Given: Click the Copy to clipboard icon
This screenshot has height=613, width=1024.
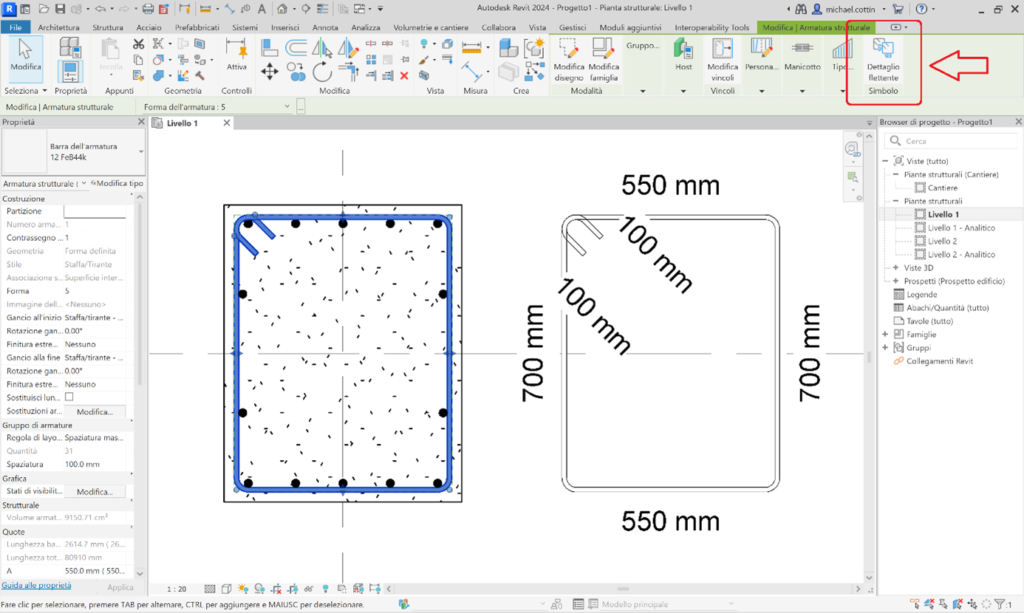Looking at the screenshot, I should [138, 59].
